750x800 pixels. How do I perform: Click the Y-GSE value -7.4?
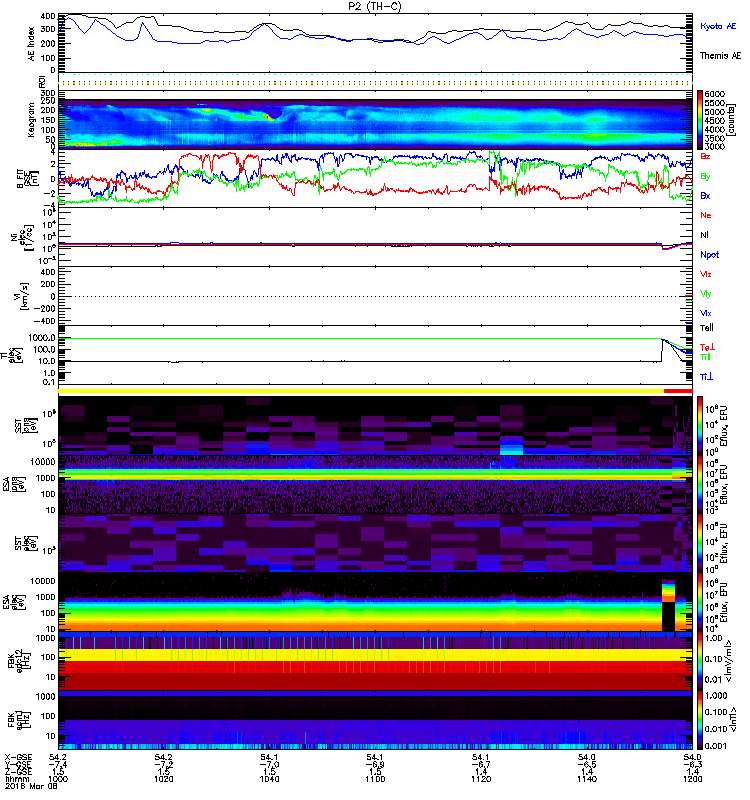58,764
